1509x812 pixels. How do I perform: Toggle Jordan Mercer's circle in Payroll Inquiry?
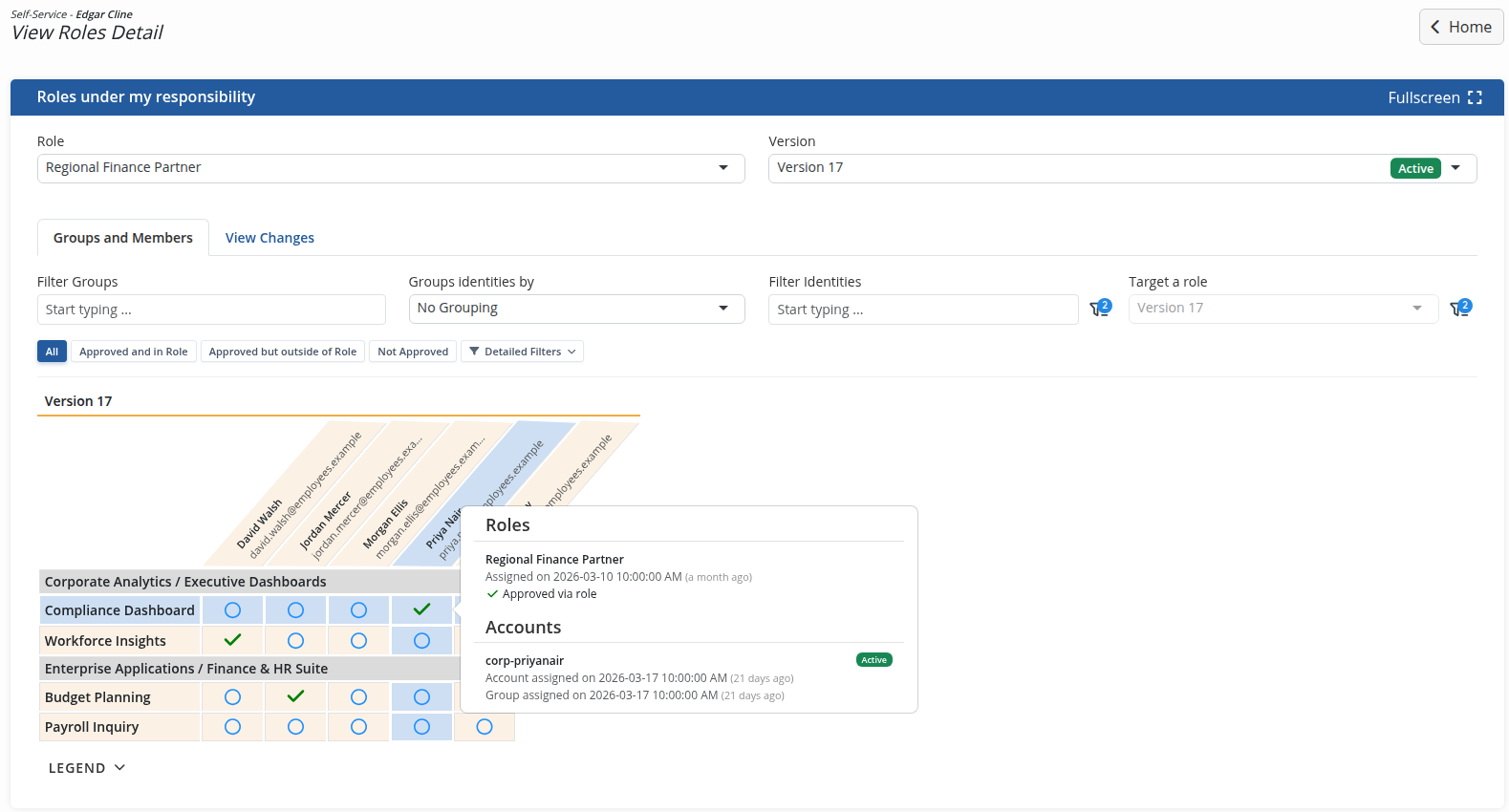click(295, 727)
